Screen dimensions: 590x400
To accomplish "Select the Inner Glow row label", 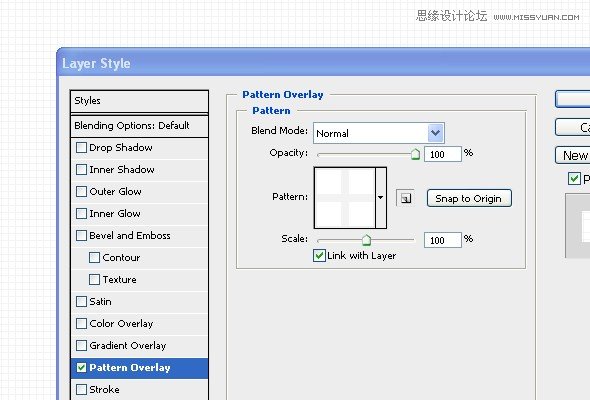I will (x=115, y=214).
